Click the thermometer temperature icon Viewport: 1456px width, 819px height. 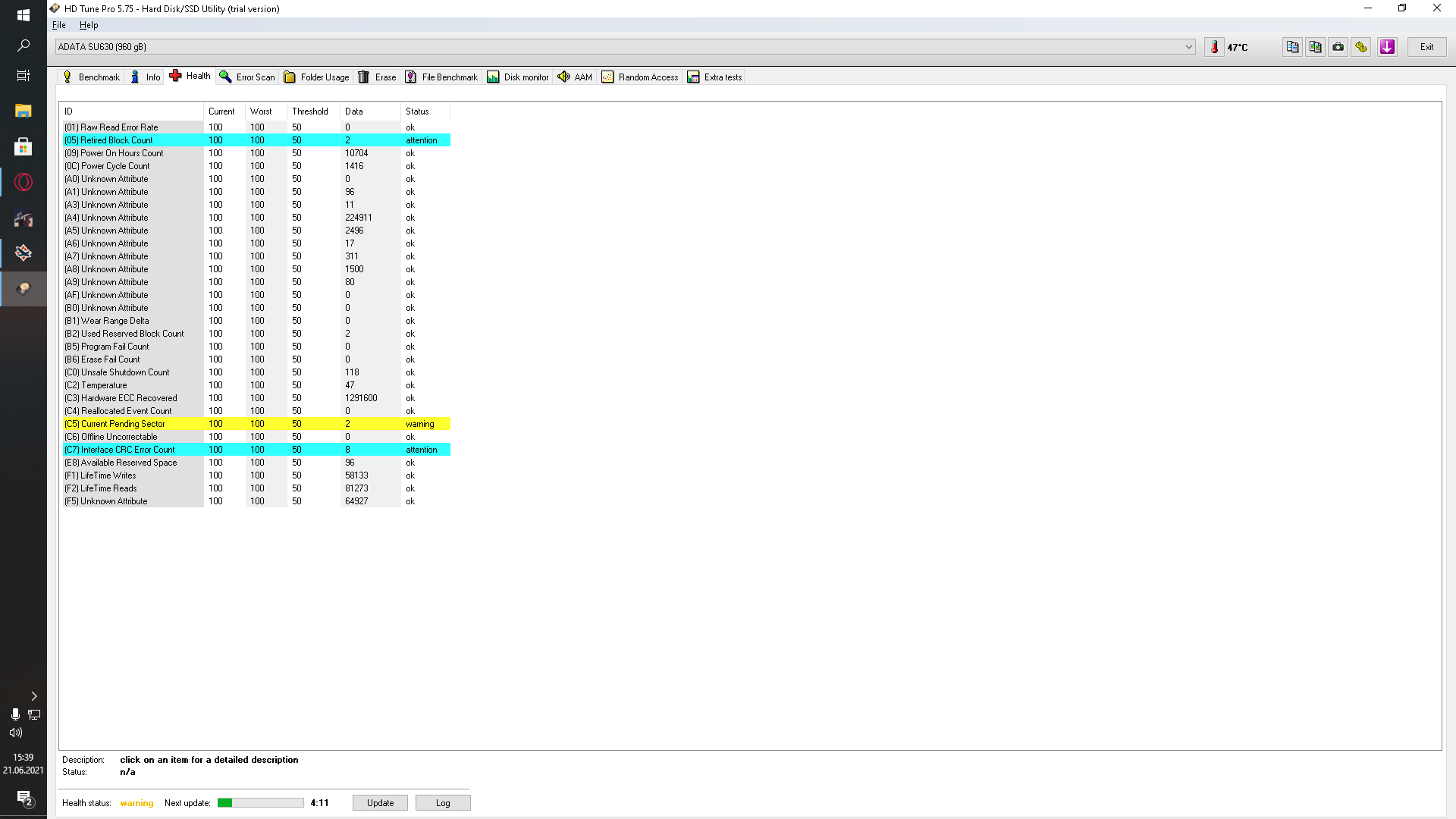click(1214, 47)
